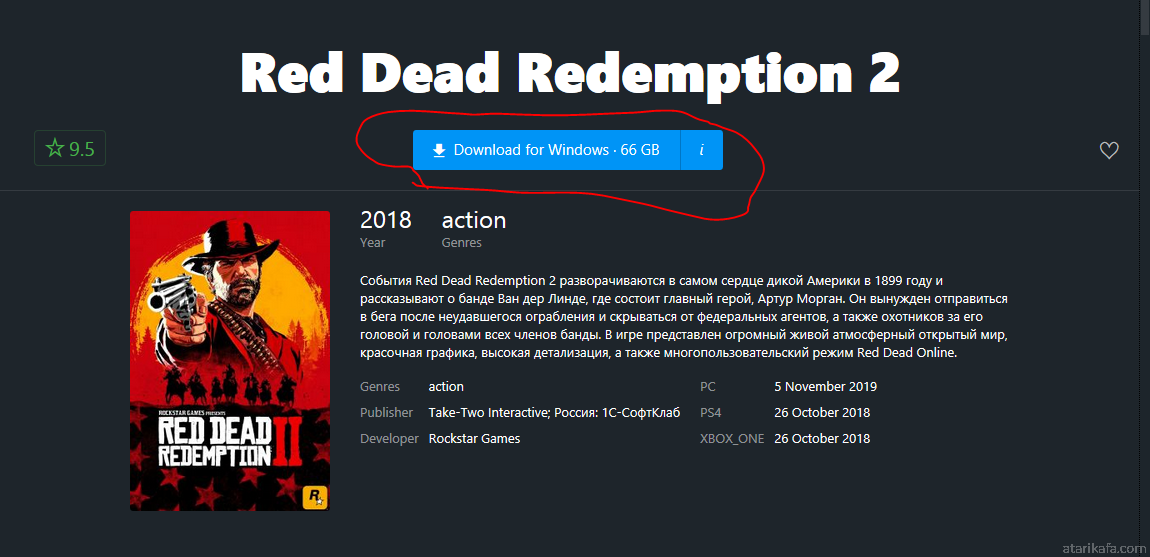Add game to favorites with heart icon
Image resolution: width=1150 pixels, height=557 pixels.
[1109, 150]
